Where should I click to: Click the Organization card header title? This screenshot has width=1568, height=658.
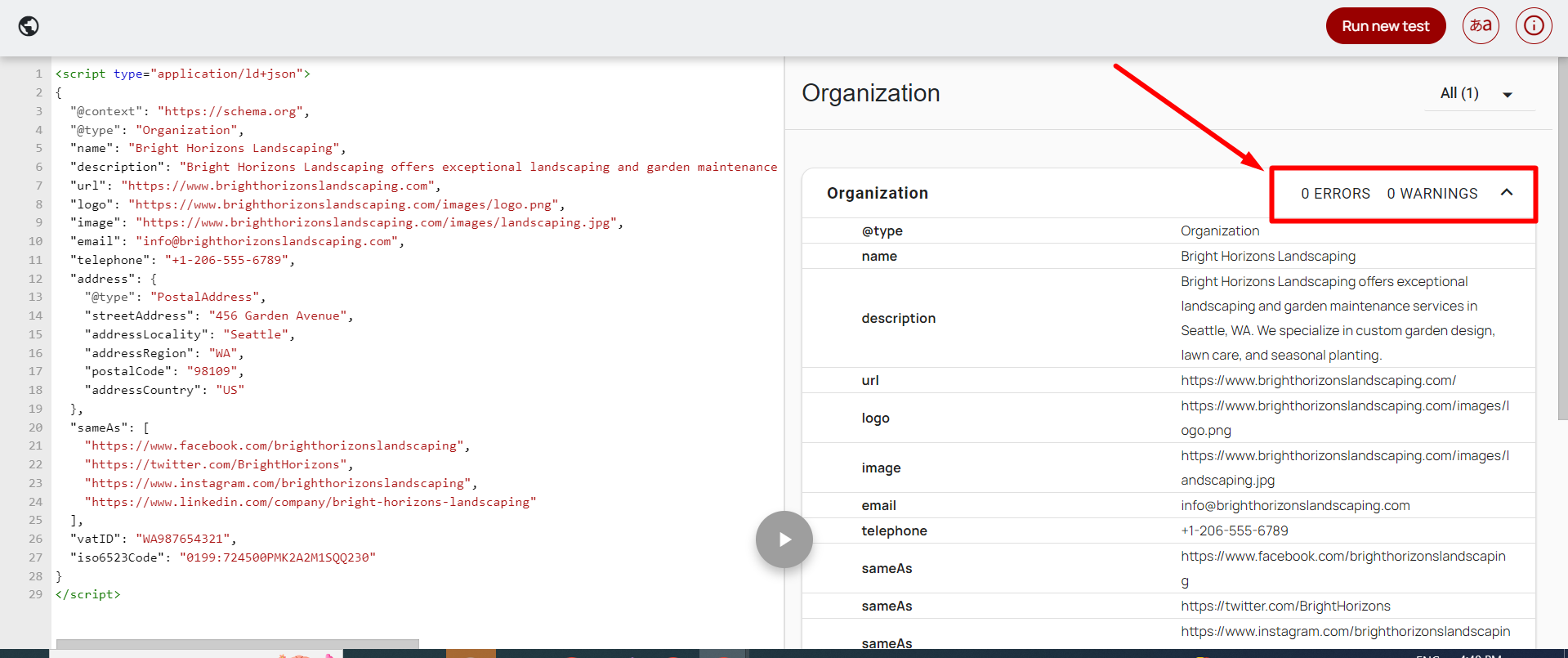point(878,193)
